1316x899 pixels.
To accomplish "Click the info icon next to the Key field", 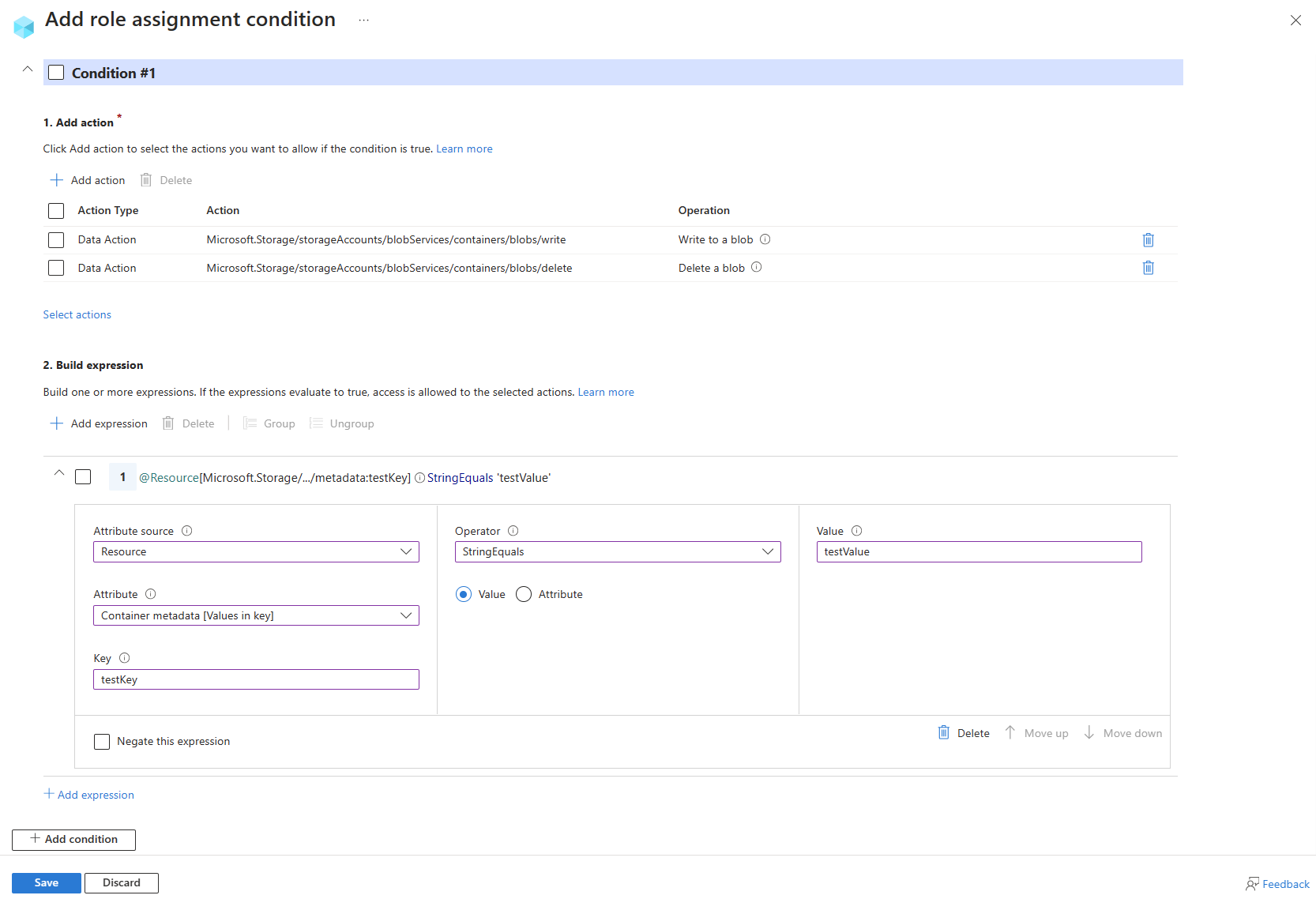I will coord(122,657).
